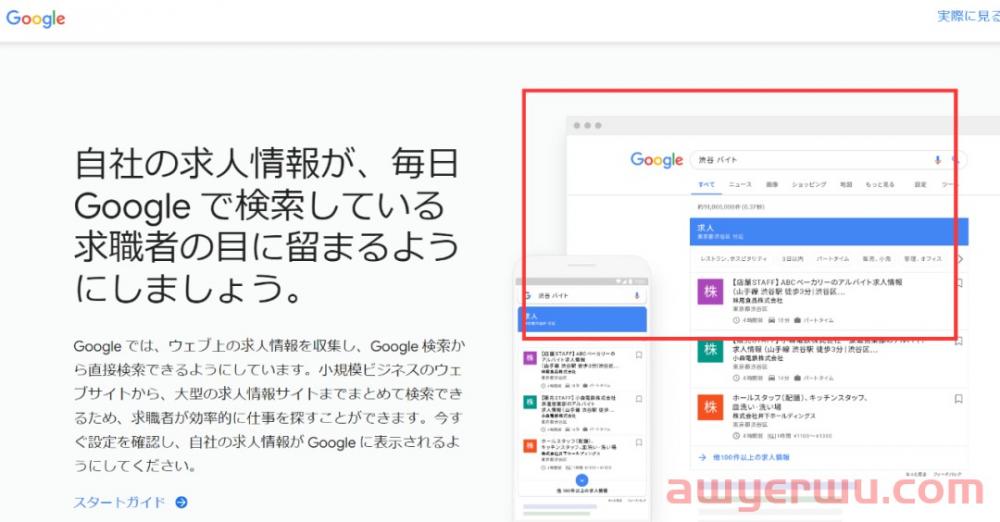1000x522 pixels.
Task: Bookmark the third job in the phone mockup
Action: (x=638, y=442)
